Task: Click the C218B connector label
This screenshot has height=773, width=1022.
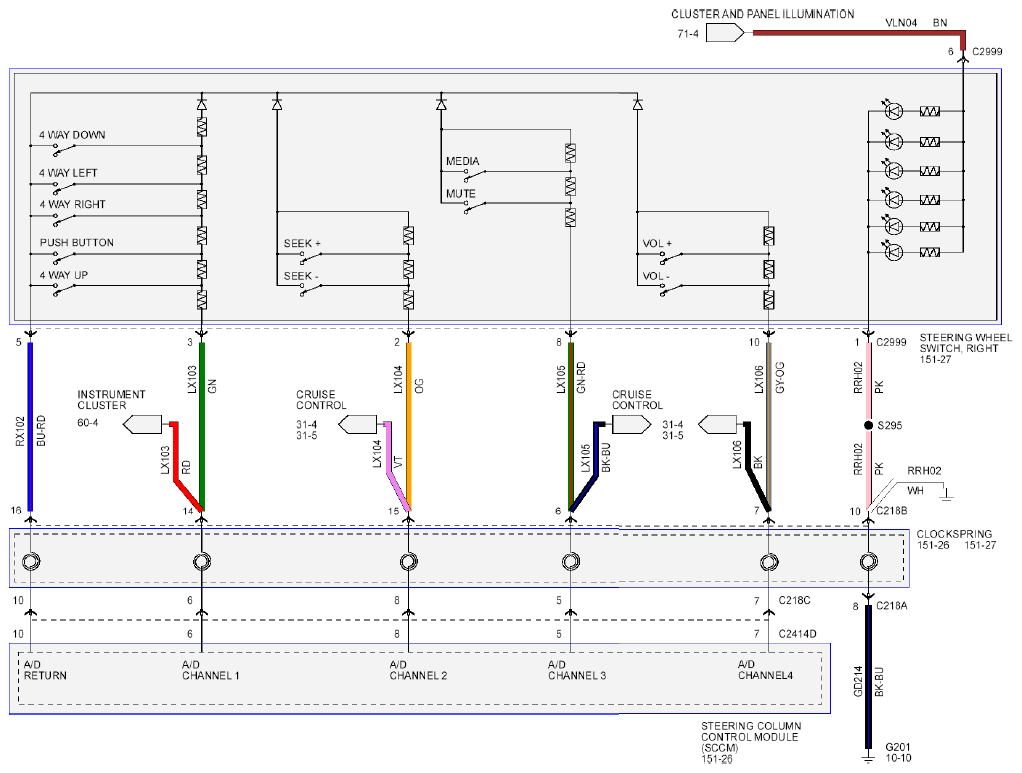Action: click(x=892, y=510)
